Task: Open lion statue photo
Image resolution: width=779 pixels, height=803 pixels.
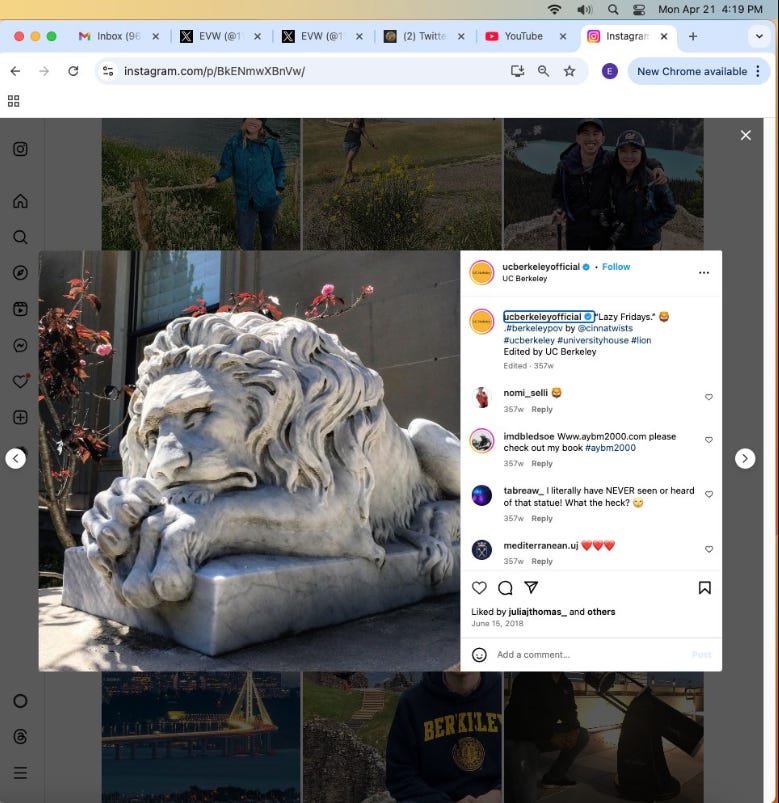Action: (x=249, y=461)
